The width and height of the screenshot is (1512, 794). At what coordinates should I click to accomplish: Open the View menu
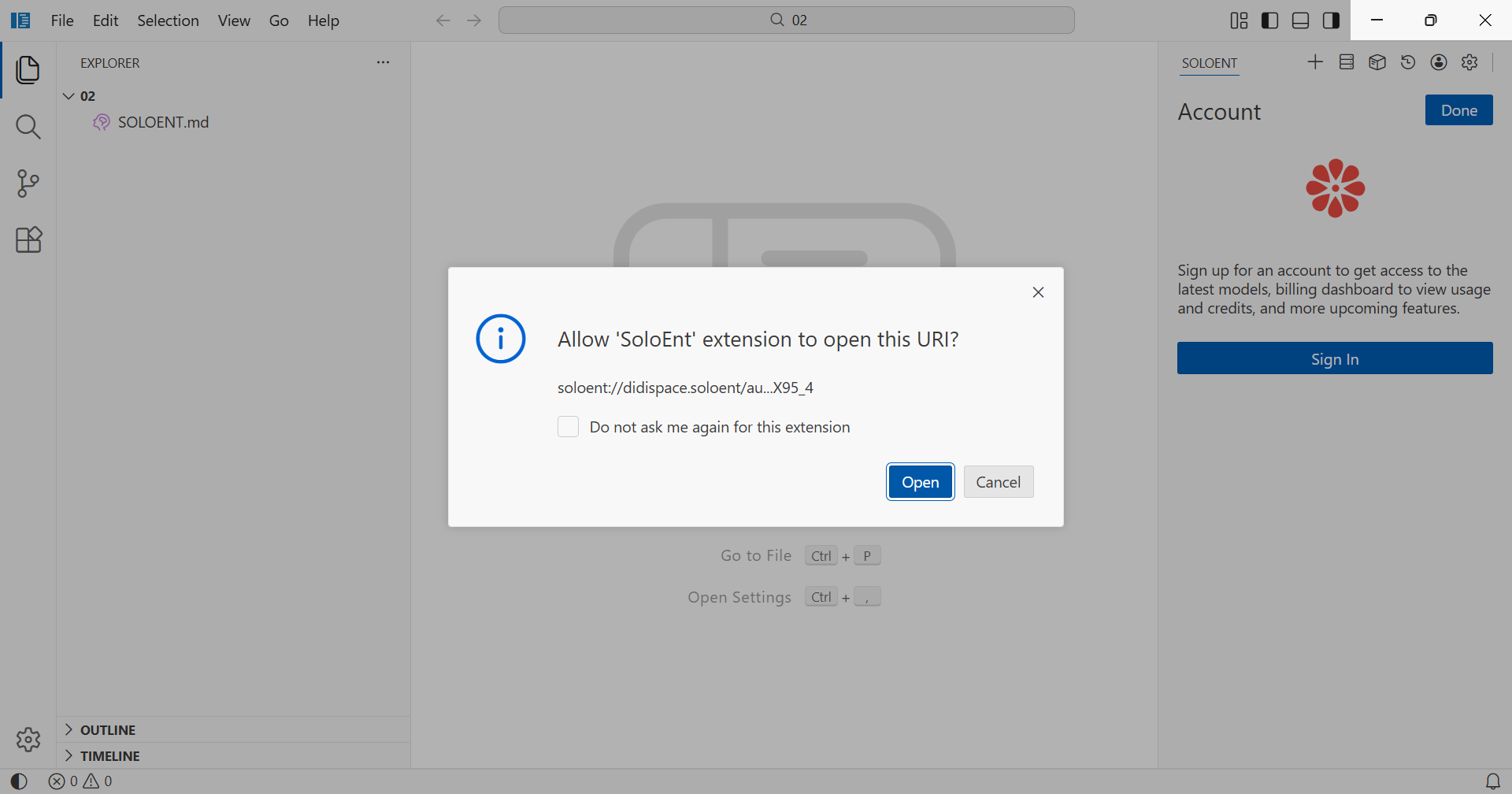(234, 20)
